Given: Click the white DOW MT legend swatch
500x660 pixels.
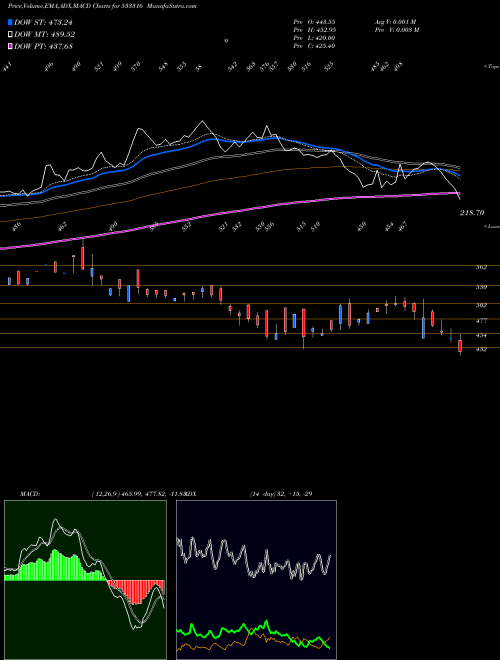Looking at the screenshot, I should tap(11, 35).
